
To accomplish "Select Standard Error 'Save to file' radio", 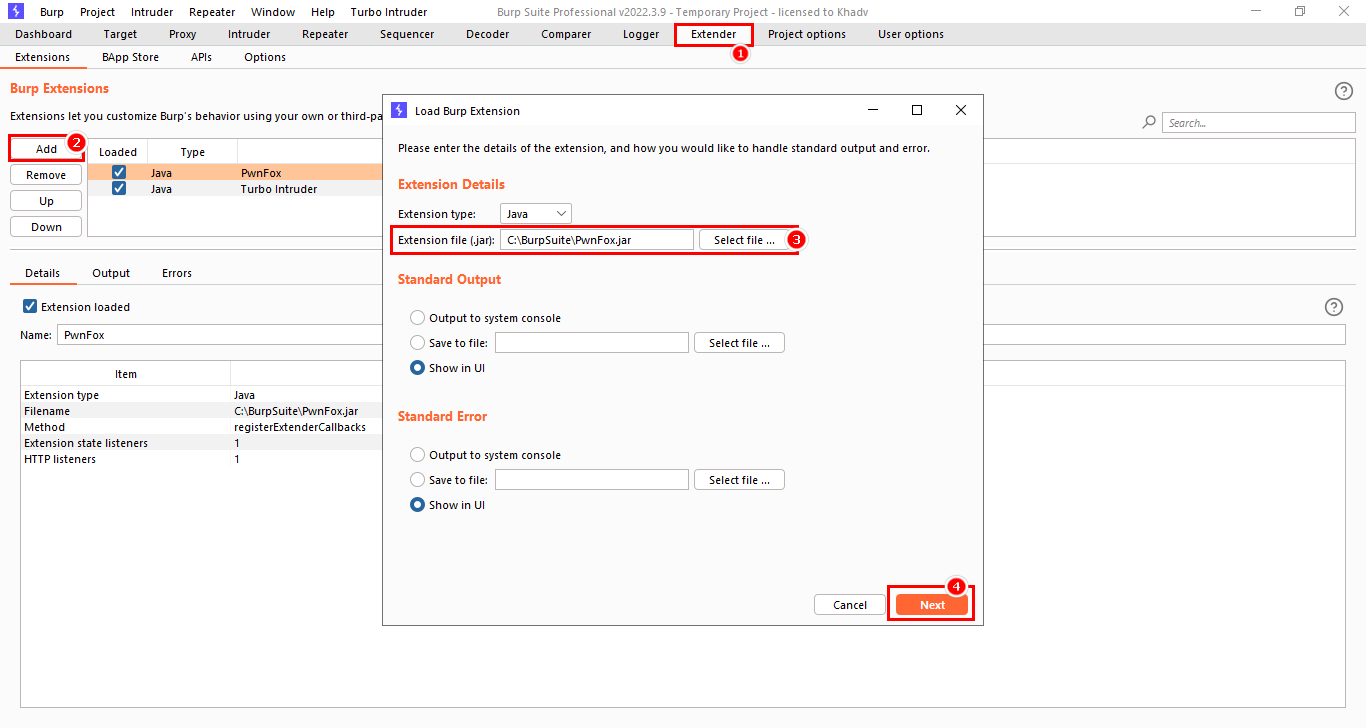I will [x=417, y=480].
